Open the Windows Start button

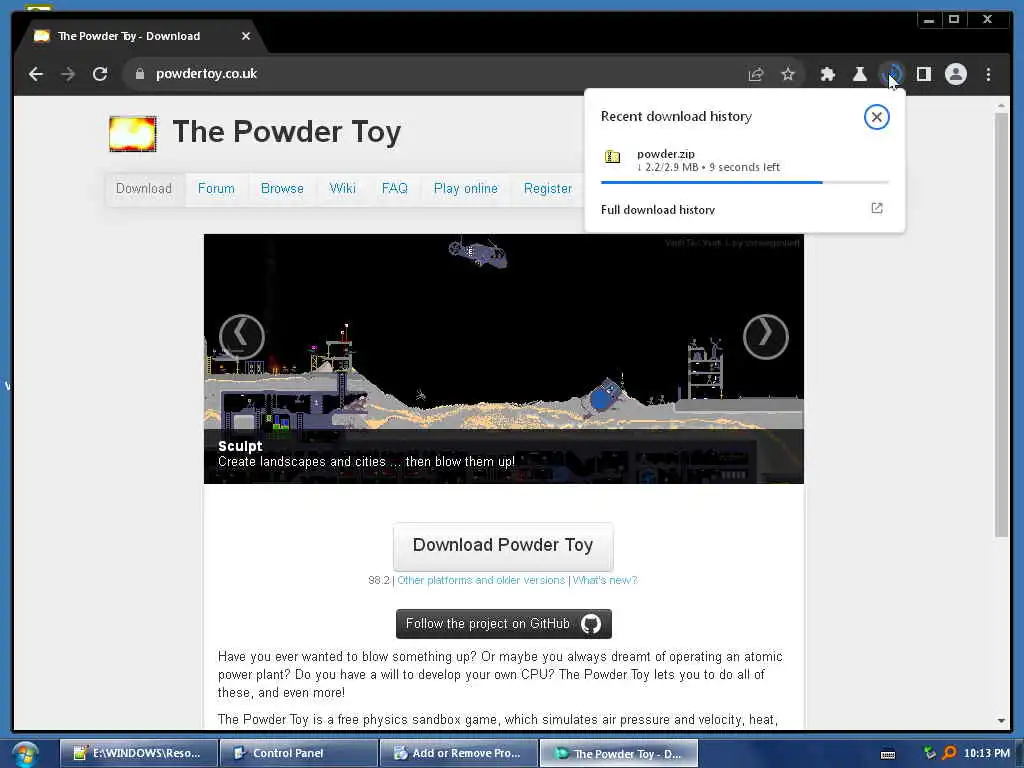point(25,754)
